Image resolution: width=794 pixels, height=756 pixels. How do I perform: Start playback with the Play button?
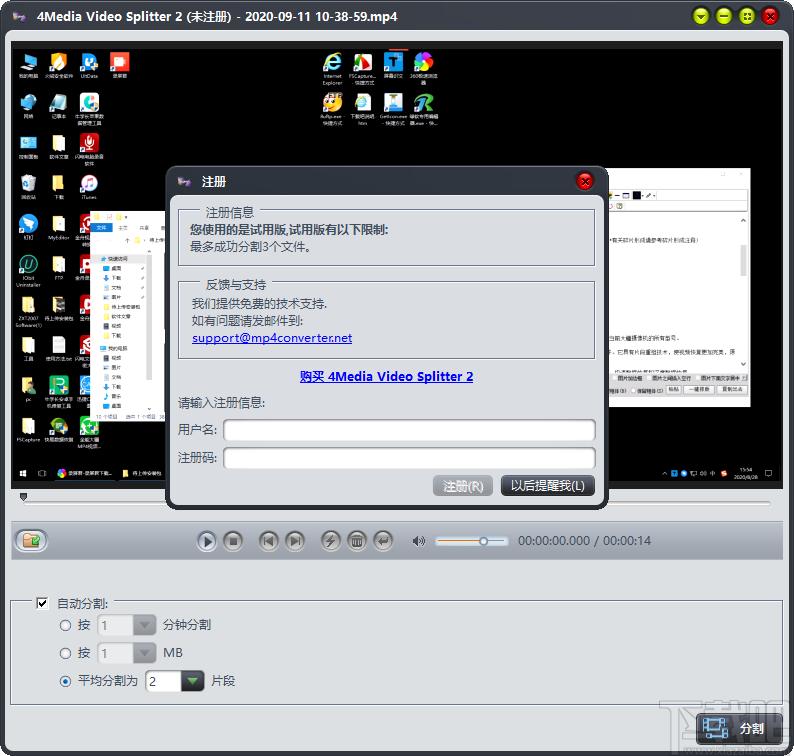click(x=207, y=541)
